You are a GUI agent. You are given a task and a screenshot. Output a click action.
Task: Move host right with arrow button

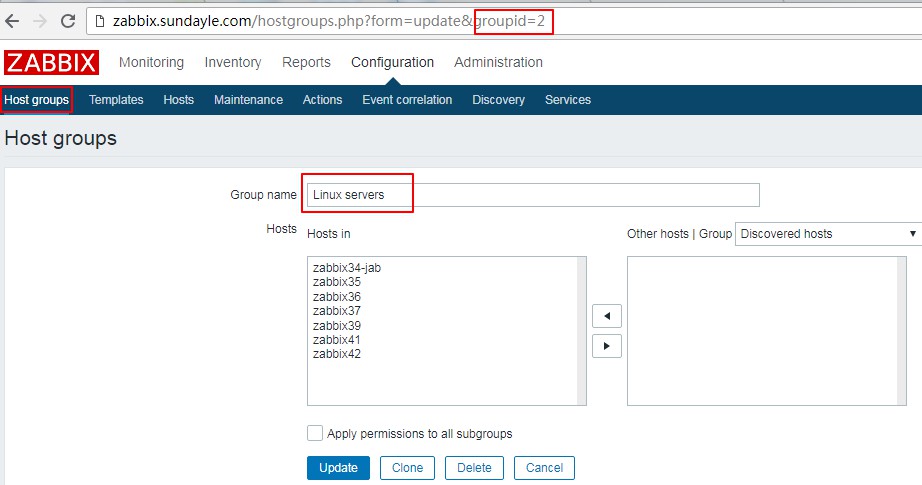[x=606, y=346]
